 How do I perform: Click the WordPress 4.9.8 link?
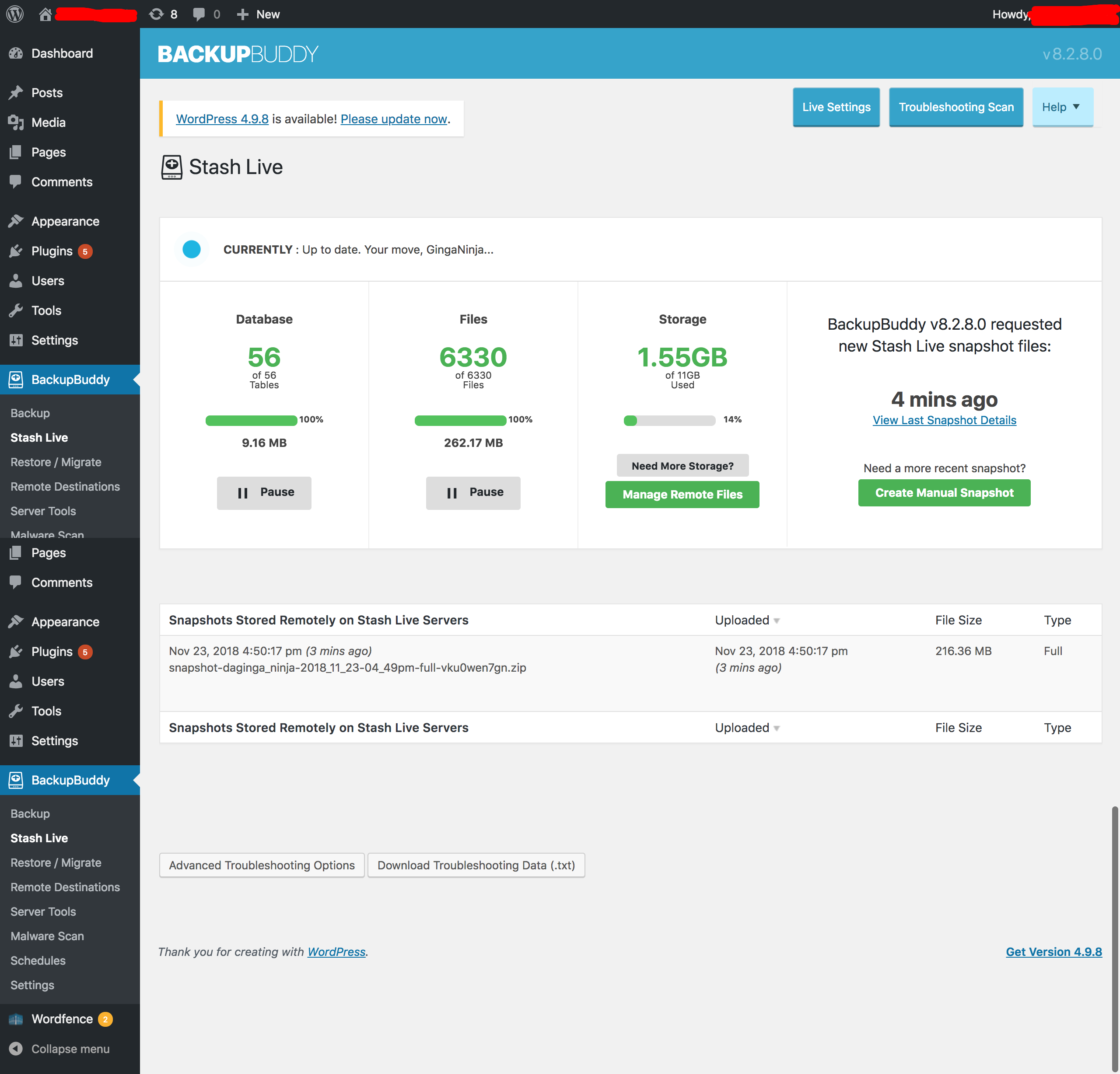222,119
